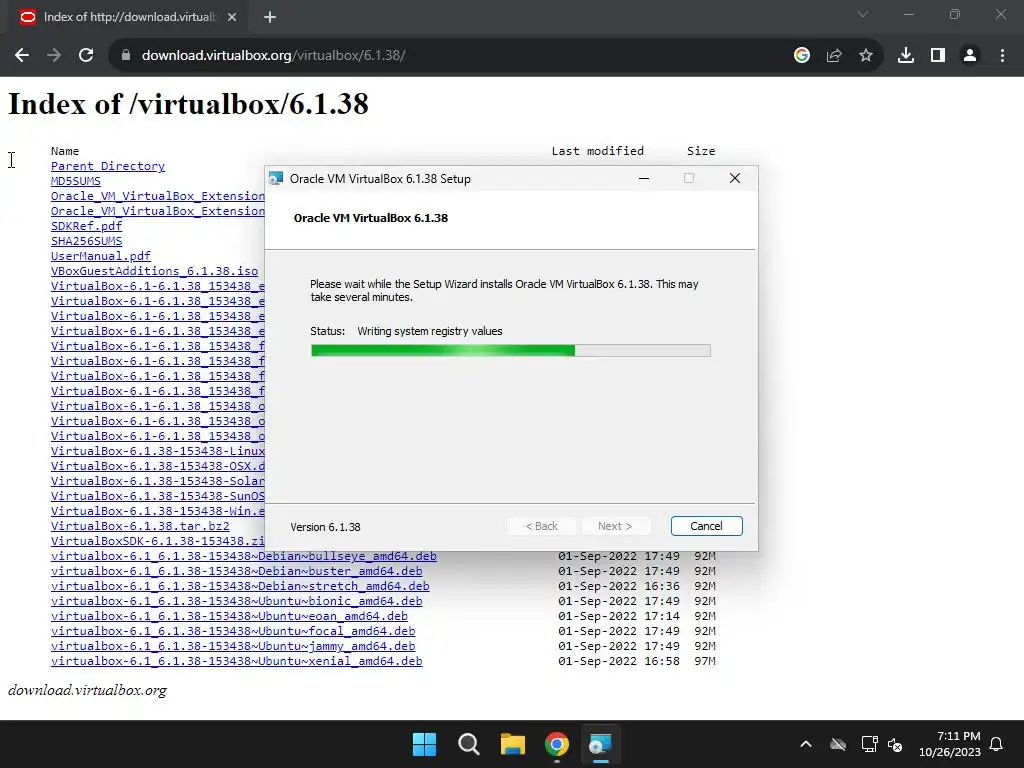Screen dimensions: 1024x768
Task: Click the setup dialog title bar icon
Action: [x=276, y=178]
